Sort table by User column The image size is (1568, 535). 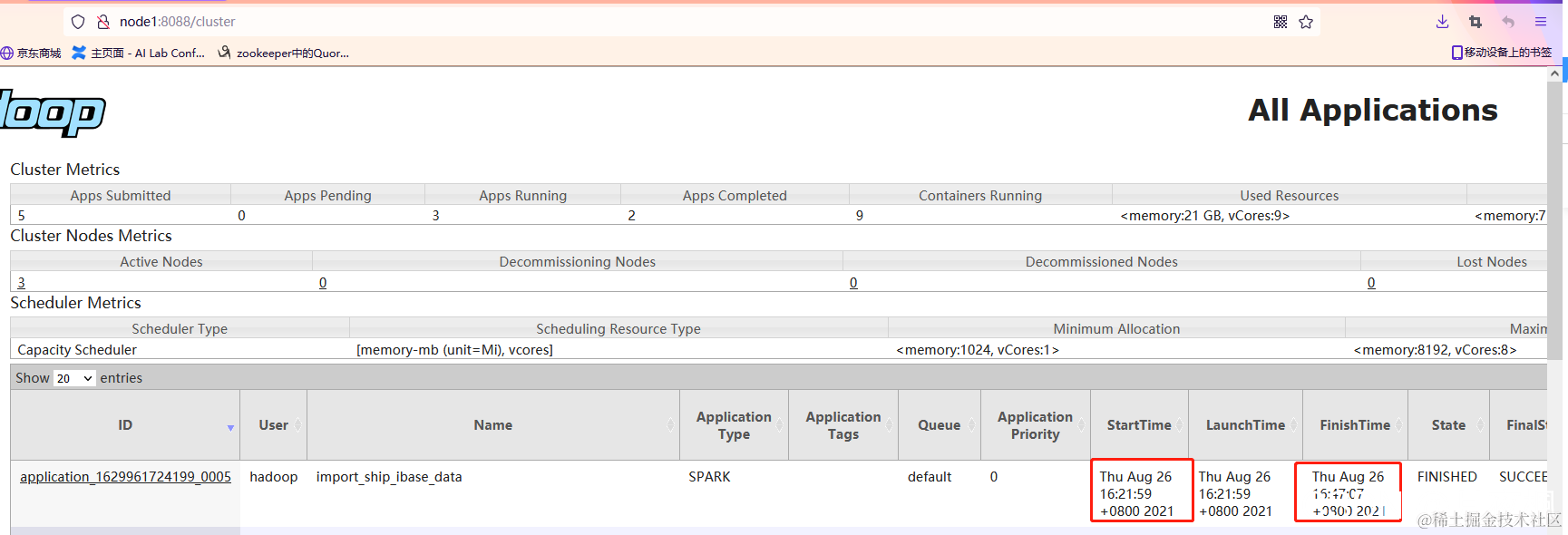[273, 425]
